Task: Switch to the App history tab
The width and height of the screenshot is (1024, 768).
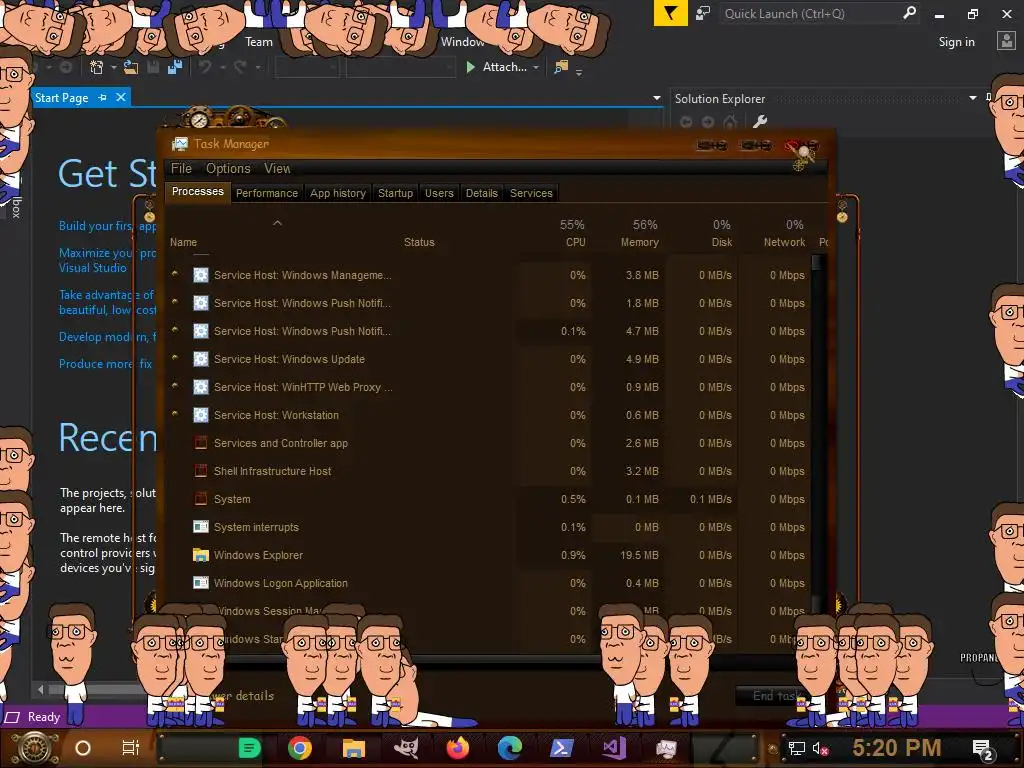Action: (x=338, y=193)
